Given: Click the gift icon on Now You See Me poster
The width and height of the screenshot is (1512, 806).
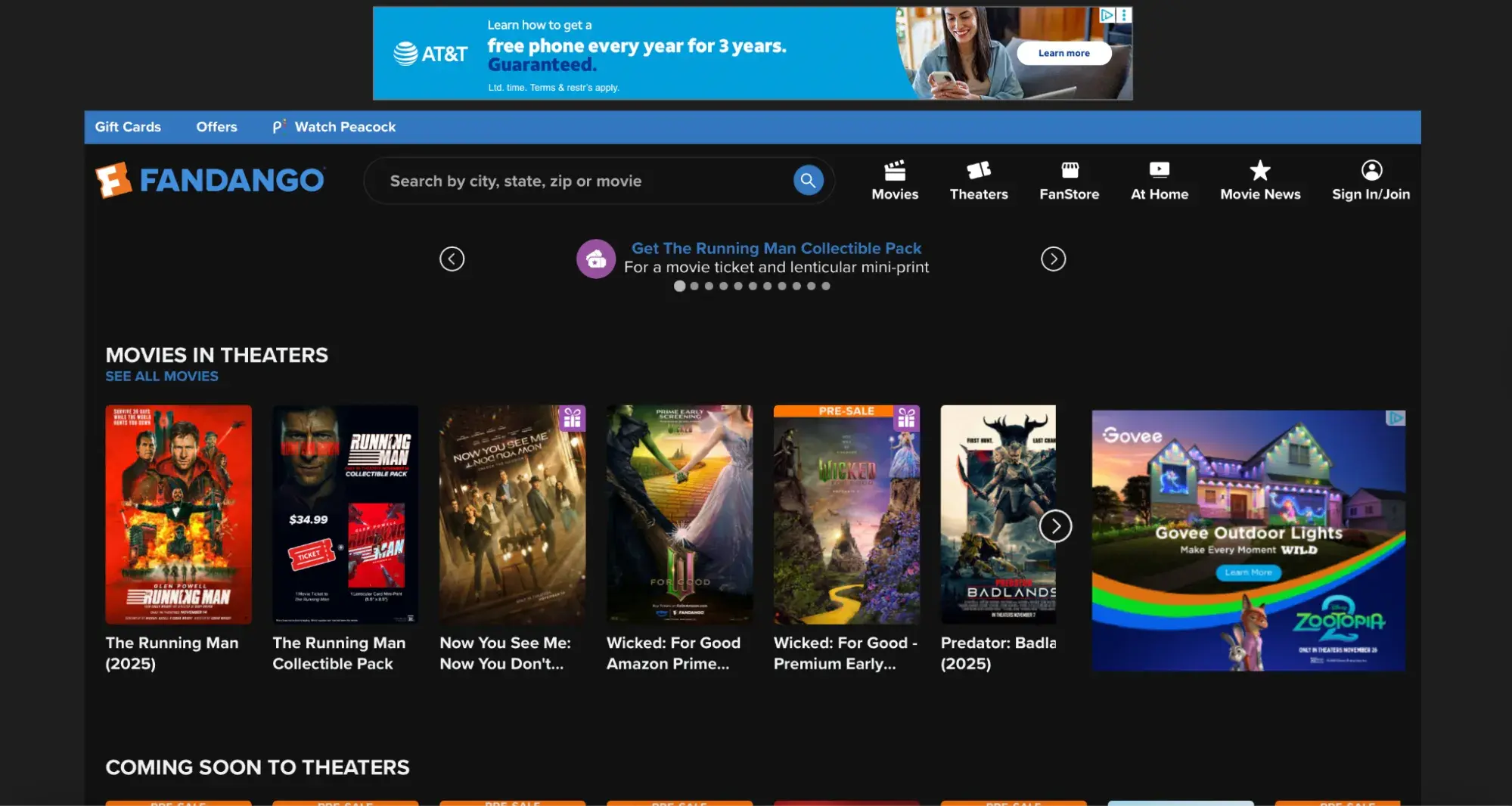Looking at the screenshot, I should (x=573, y=418).
